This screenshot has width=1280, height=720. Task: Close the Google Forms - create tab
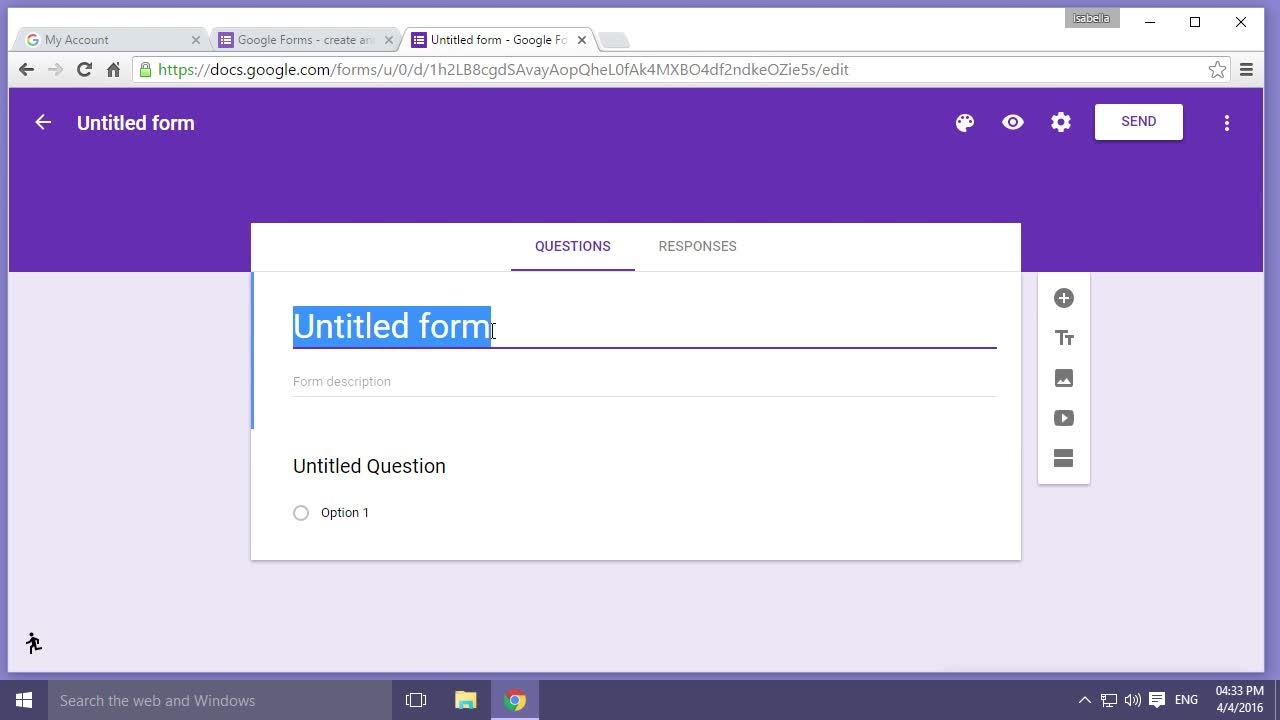[x=389, y=40]
